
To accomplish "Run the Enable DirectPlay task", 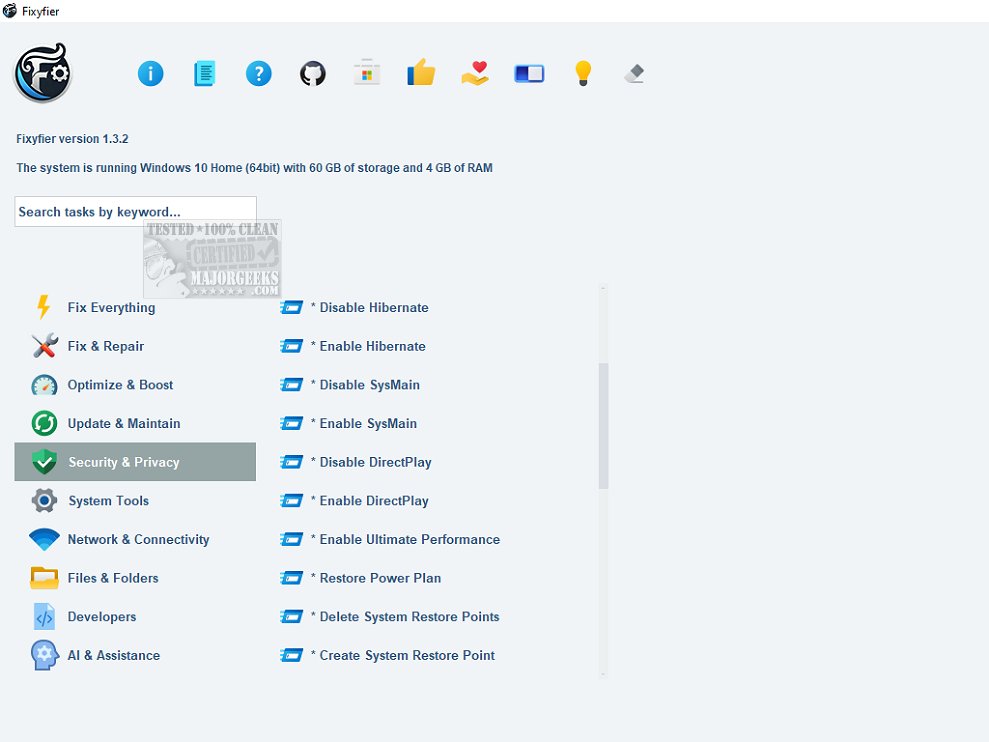I will click(x=370, y=500).
